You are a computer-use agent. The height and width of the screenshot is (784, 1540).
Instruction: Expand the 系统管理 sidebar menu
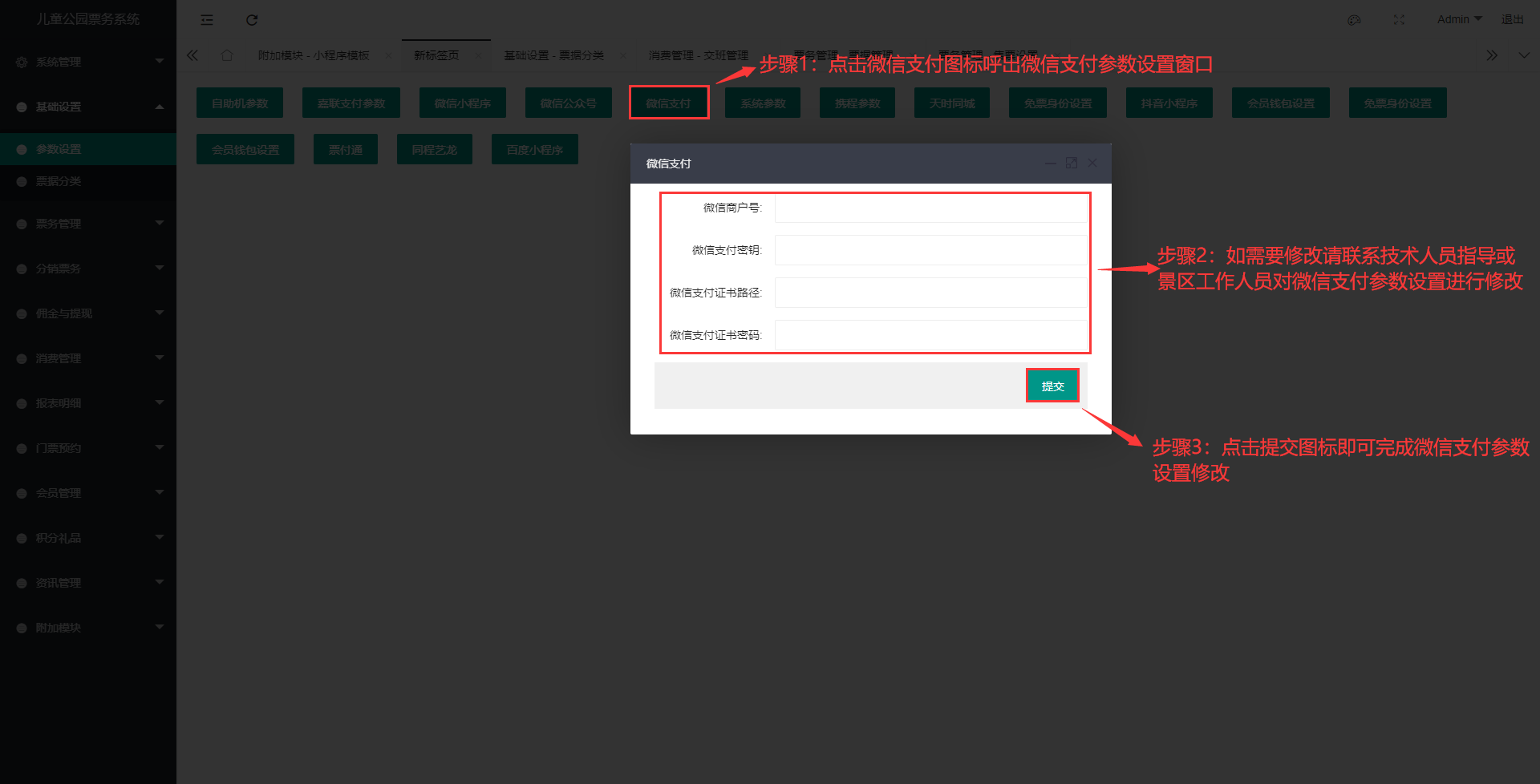88,62
